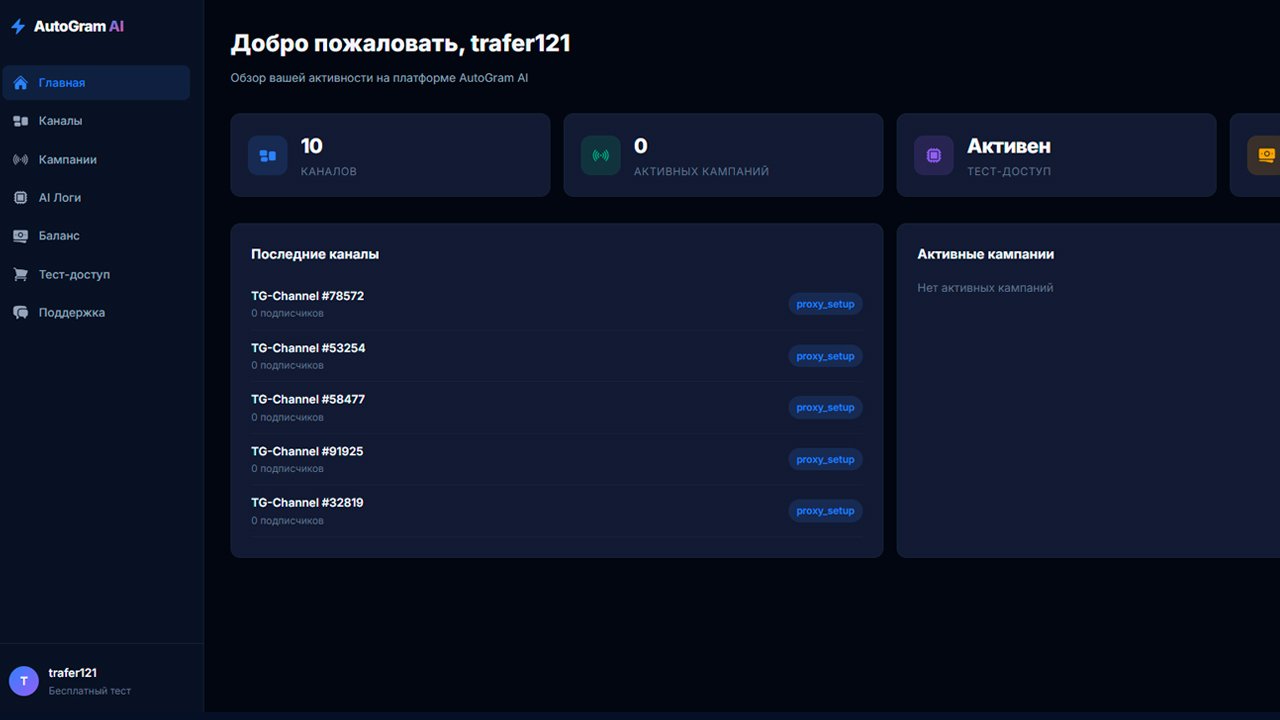Click the AutoGram AI lightning logo
1280x720 pixels.
pyautogui.click(x=18, y=27)
